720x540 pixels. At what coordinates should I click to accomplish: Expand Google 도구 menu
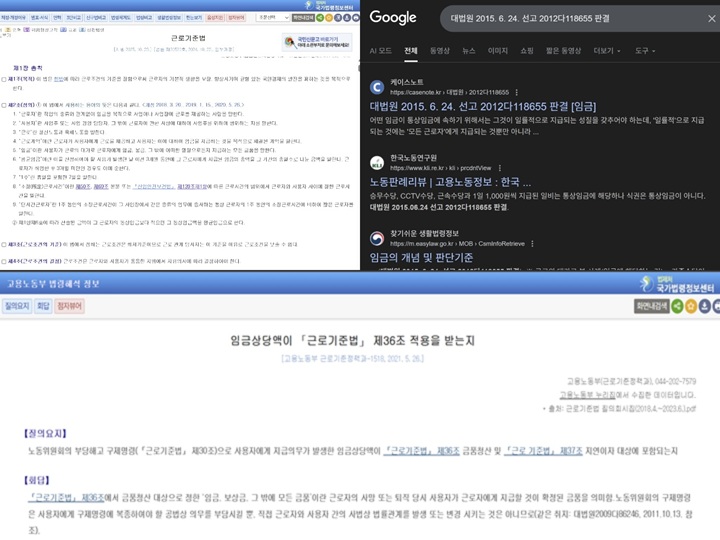coord(645,51)
